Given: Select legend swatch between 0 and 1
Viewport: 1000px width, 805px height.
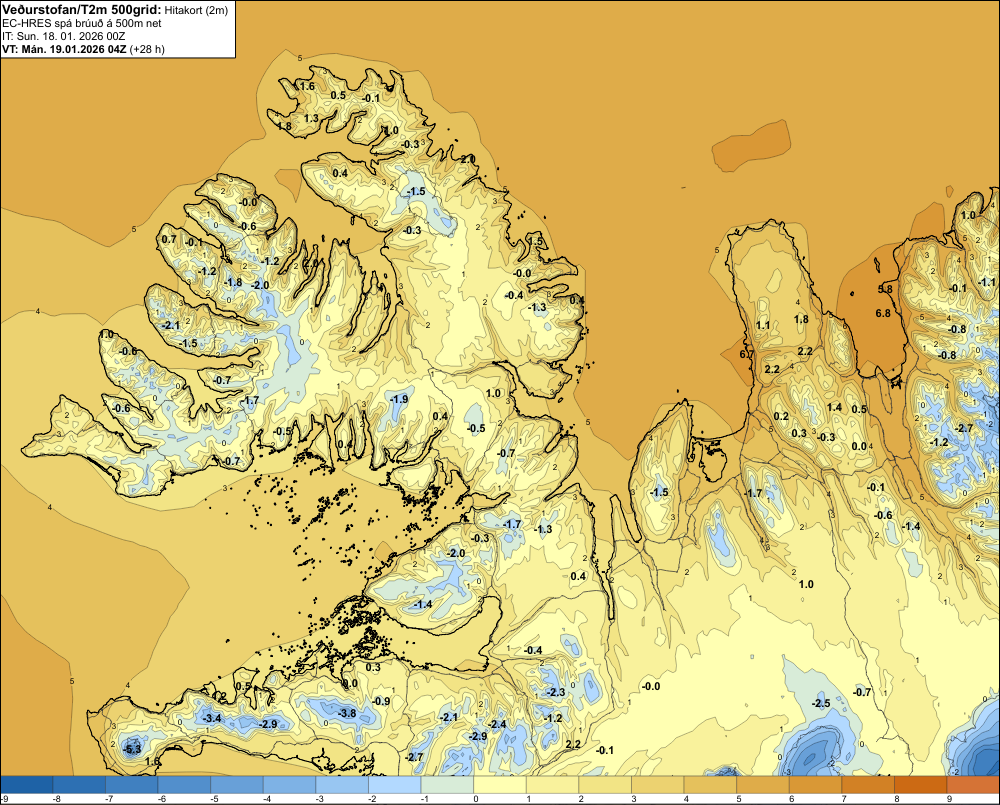Looking at the screenshot, I should click(499, 784).
